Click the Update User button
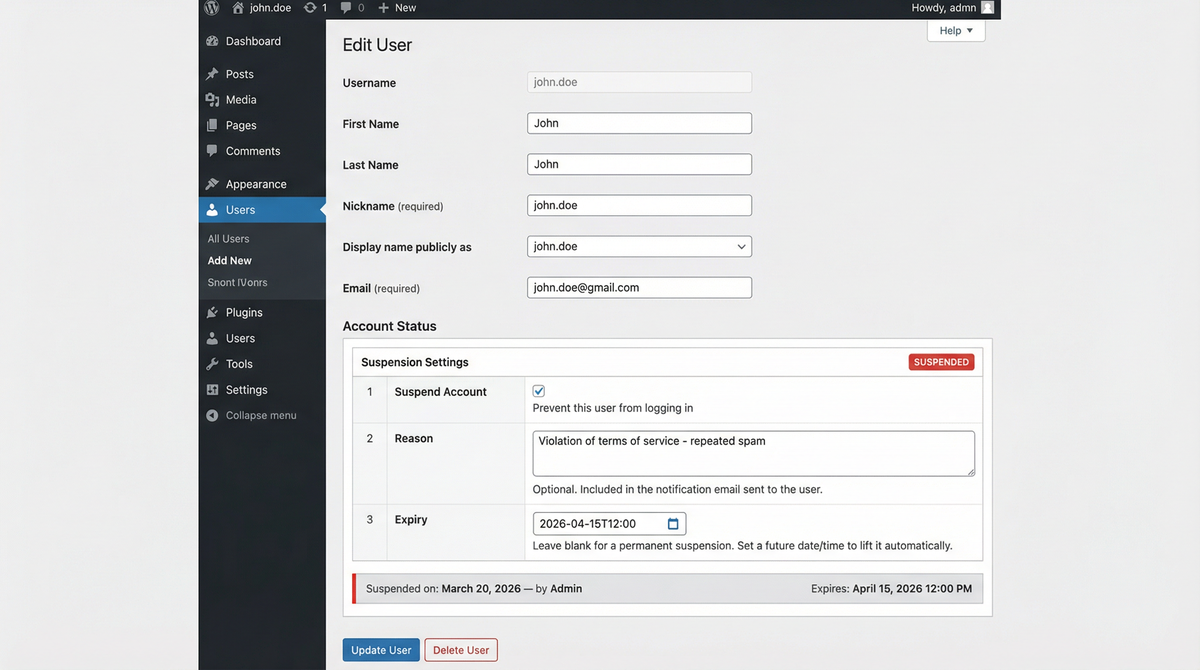Viewport: 1200px width, 670px height. pos(381,649)
